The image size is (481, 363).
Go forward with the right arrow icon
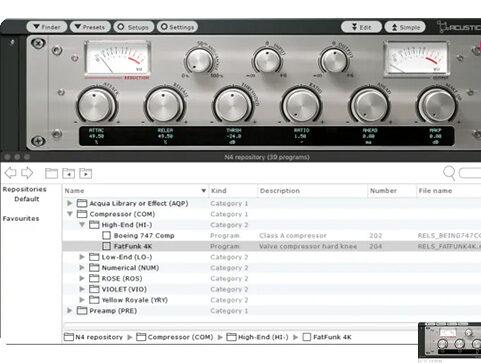(27, 173)
